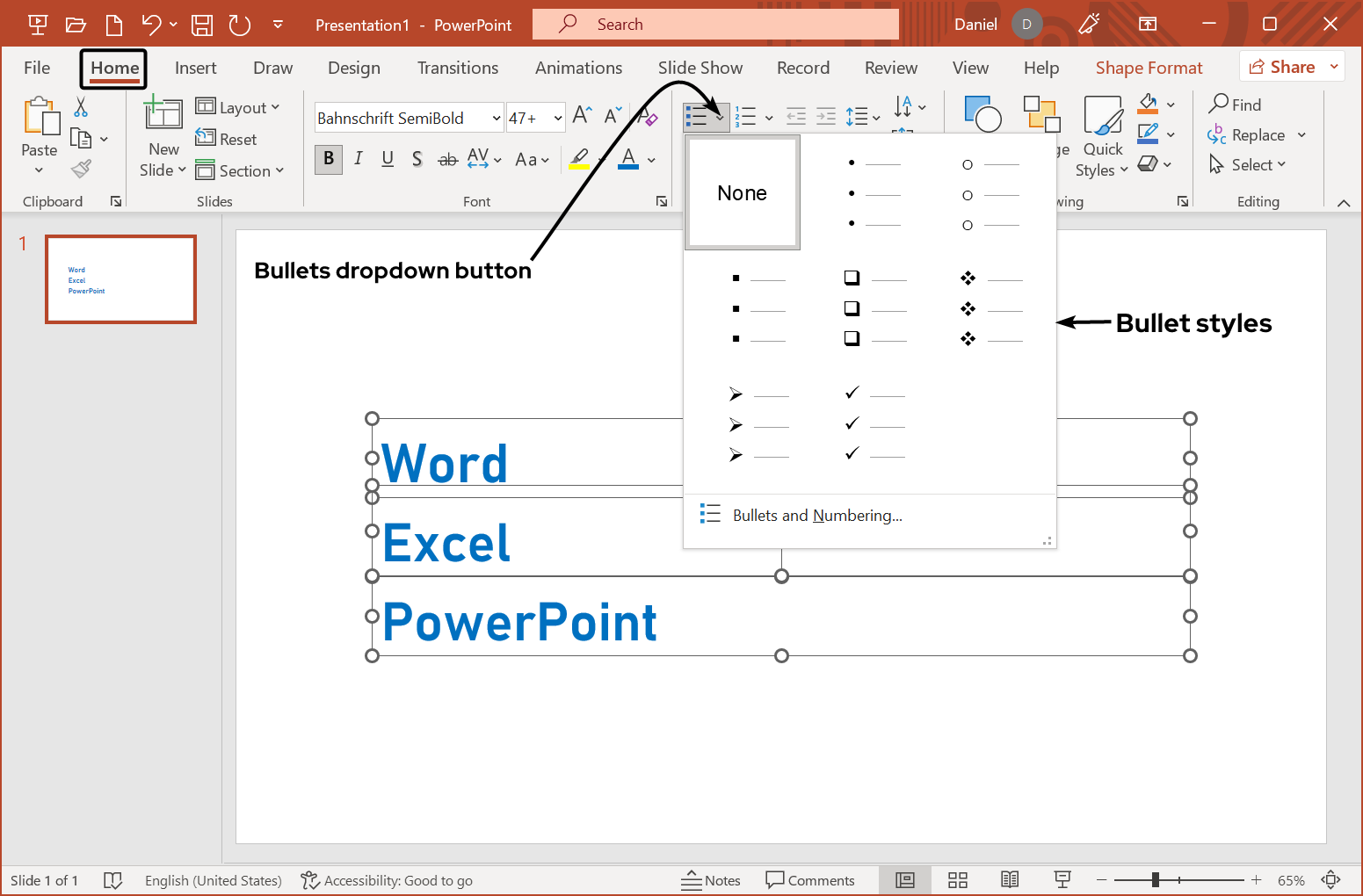Click the Reading View icon
The width and height of the screenshot is (1363, 896).
[1010, 880]
